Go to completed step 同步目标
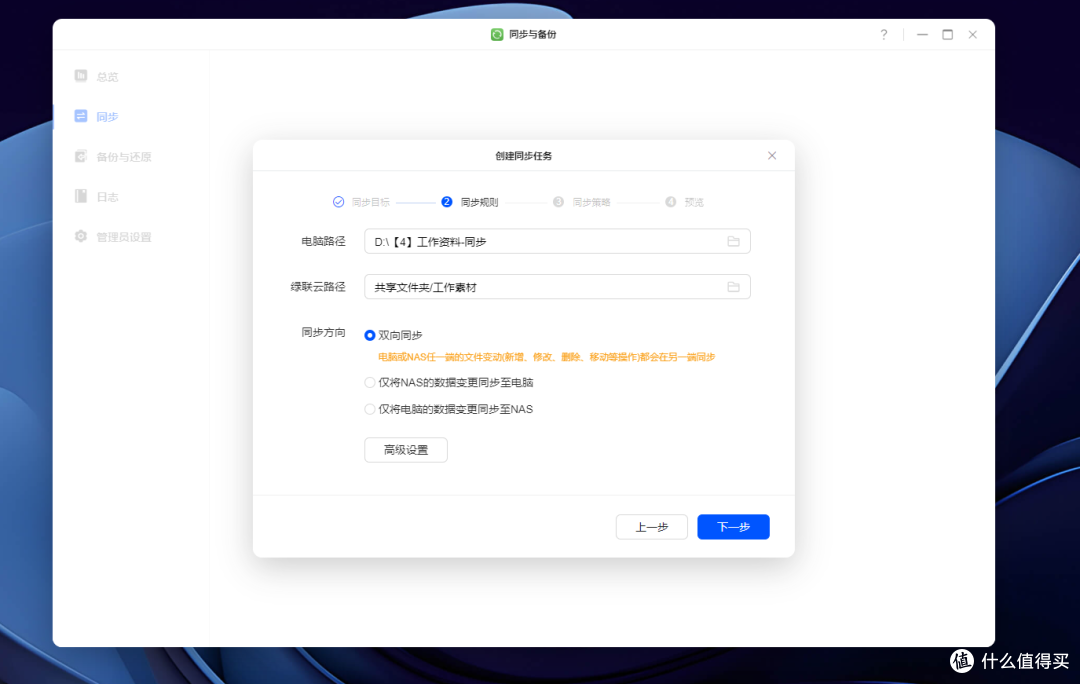1080x684 pixels. [361, 202]
